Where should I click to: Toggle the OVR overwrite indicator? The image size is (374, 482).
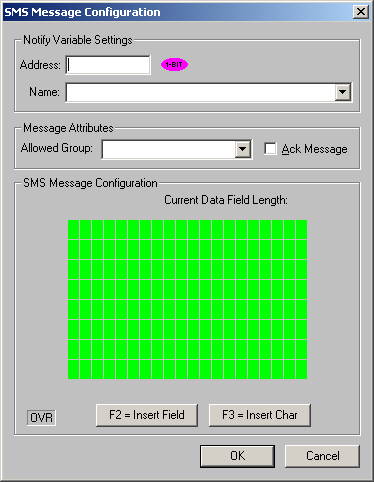tap(41, 418)
